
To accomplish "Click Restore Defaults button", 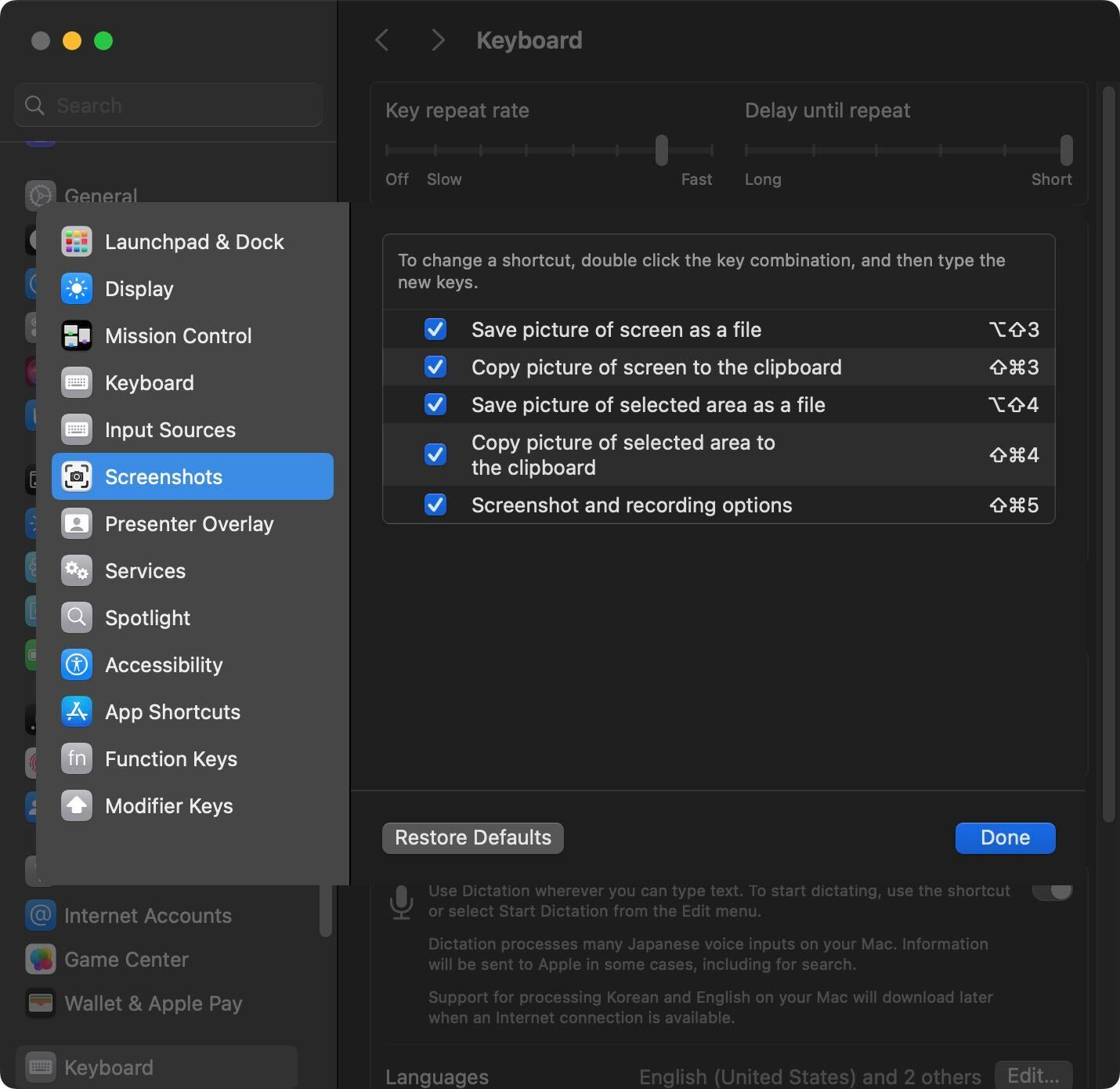I will 473,838.
